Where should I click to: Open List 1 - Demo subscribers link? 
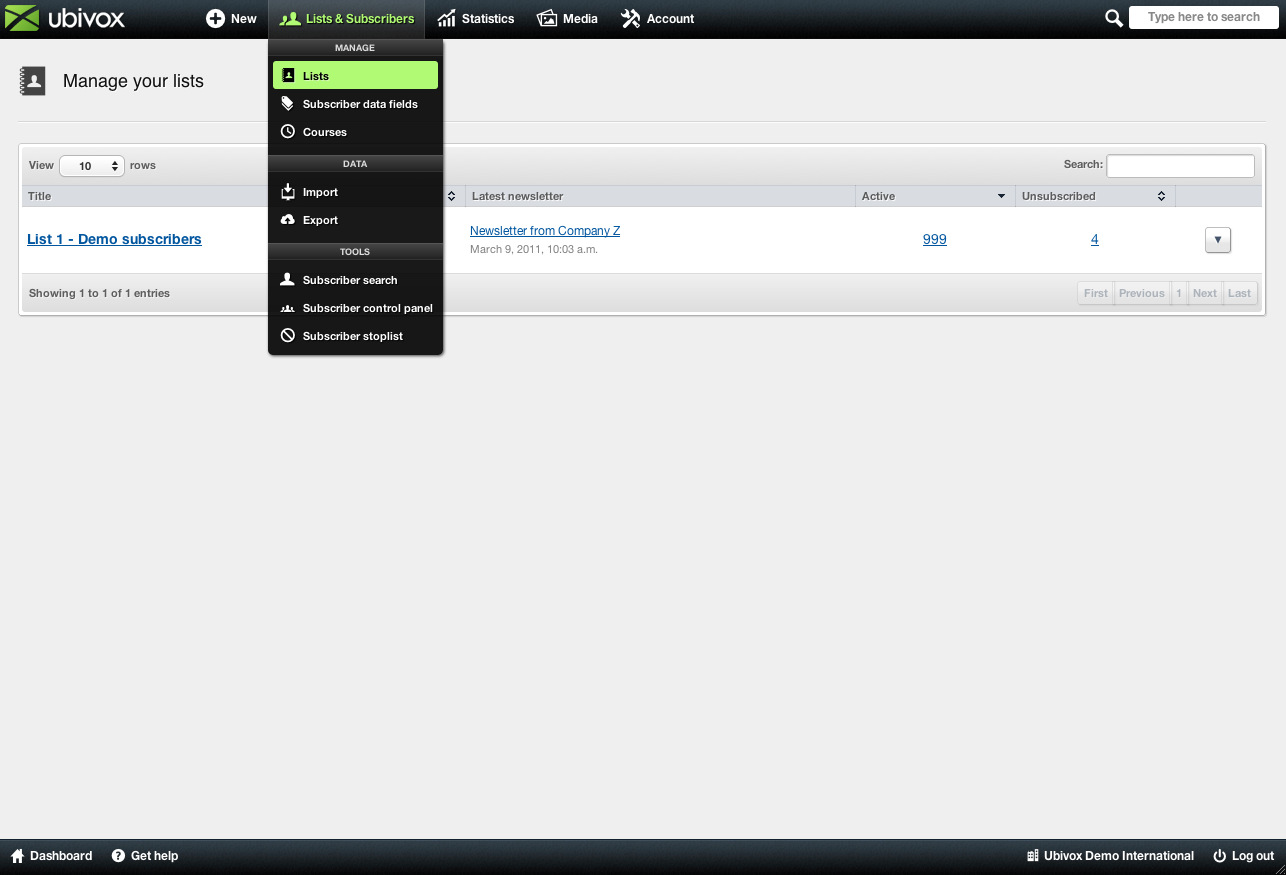coord(114,239)
